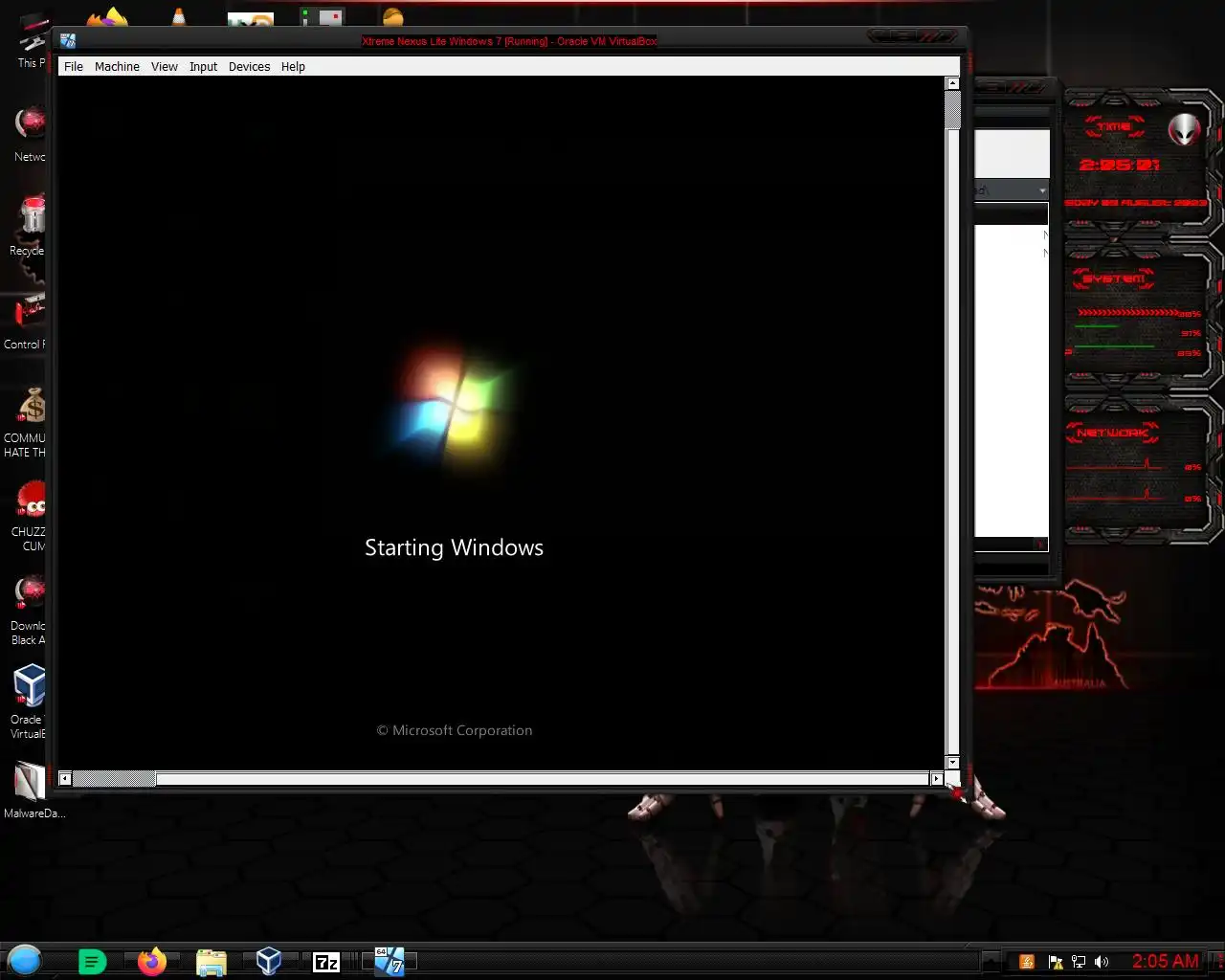This screenshot has height=980, width=1225.
Task: Open the Help menu
Action: (293, 67)
